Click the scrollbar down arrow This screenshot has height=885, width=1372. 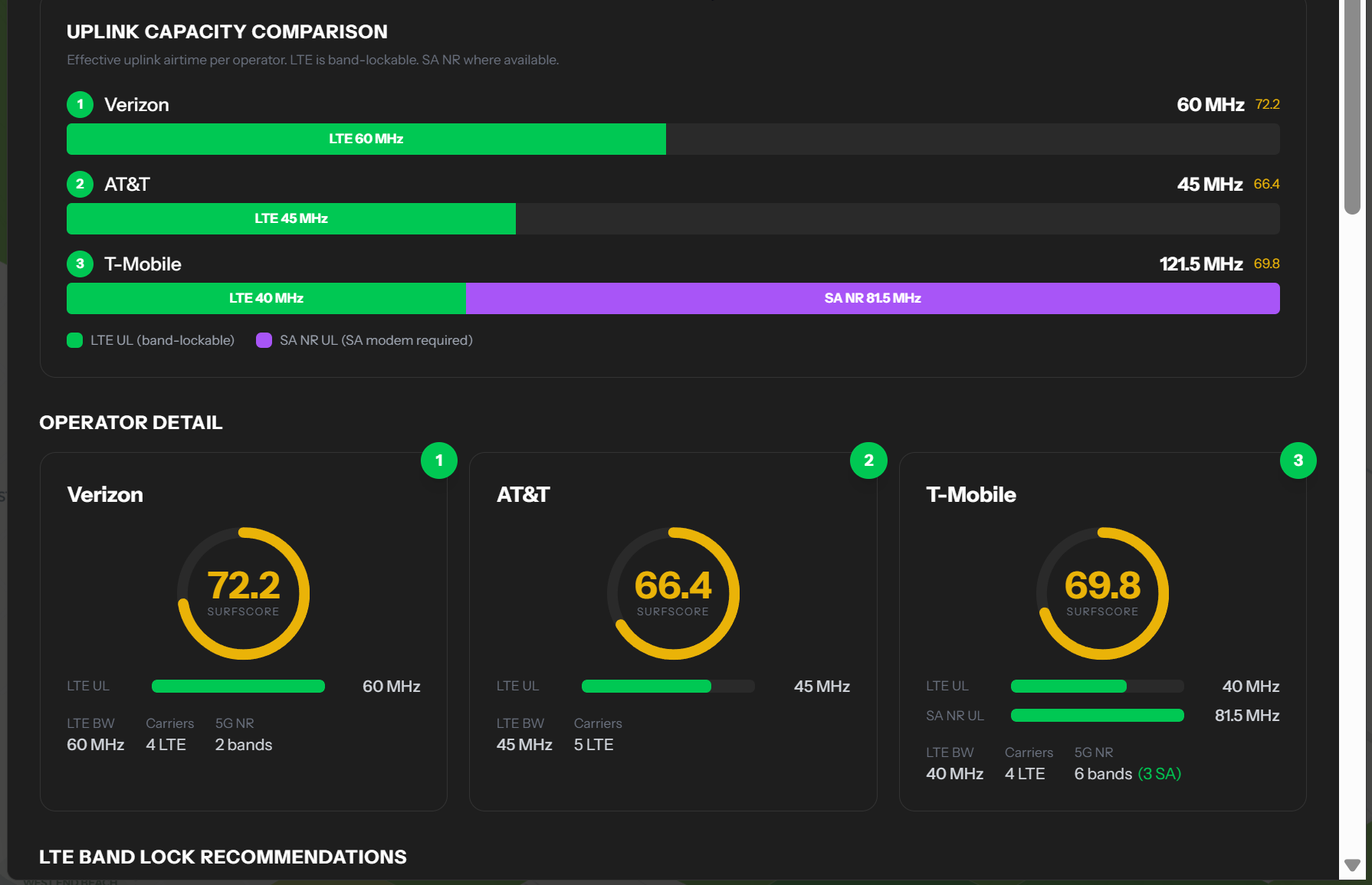tap(1353, 865)
